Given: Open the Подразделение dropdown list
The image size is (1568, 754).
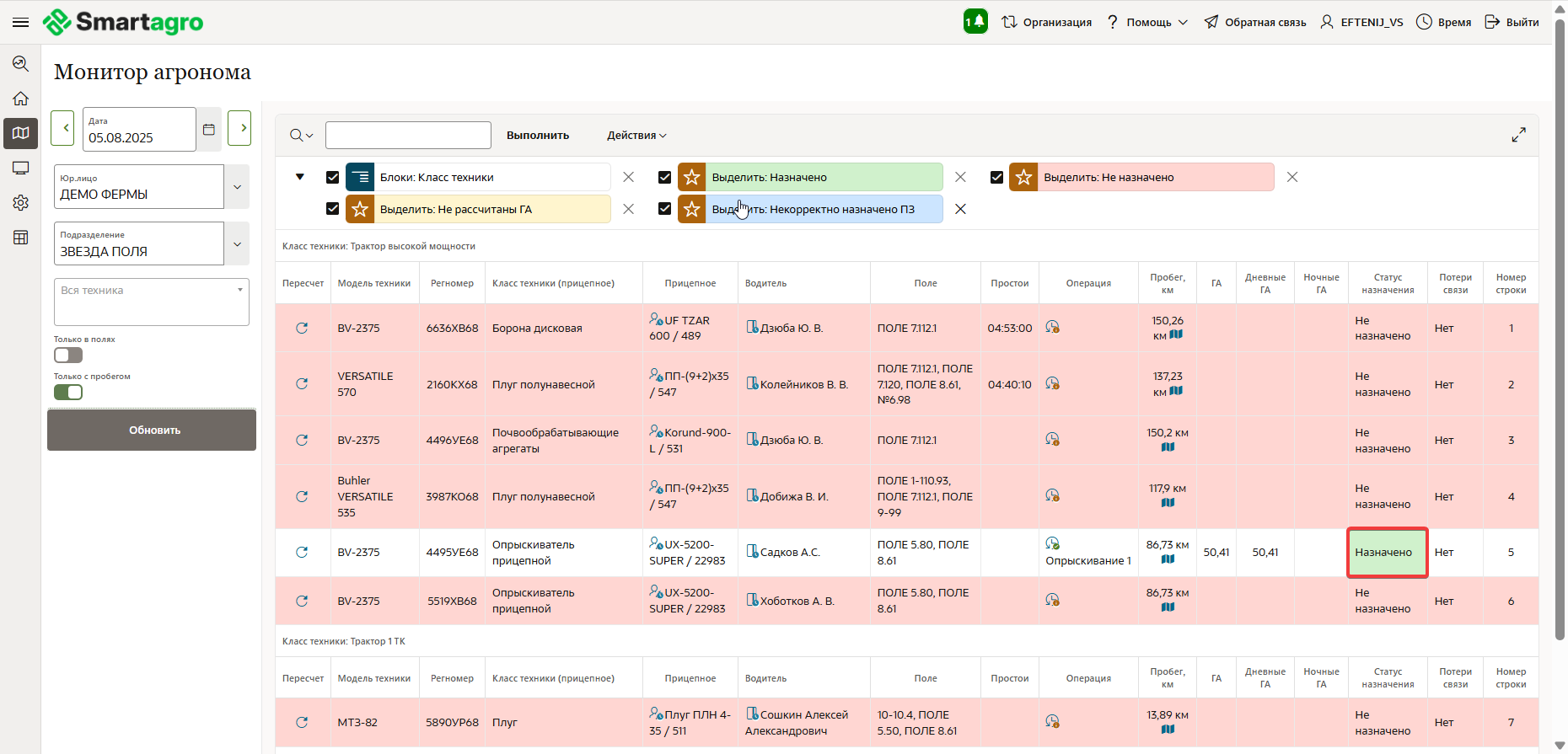Looking at the screenshot, I should 237,244.
